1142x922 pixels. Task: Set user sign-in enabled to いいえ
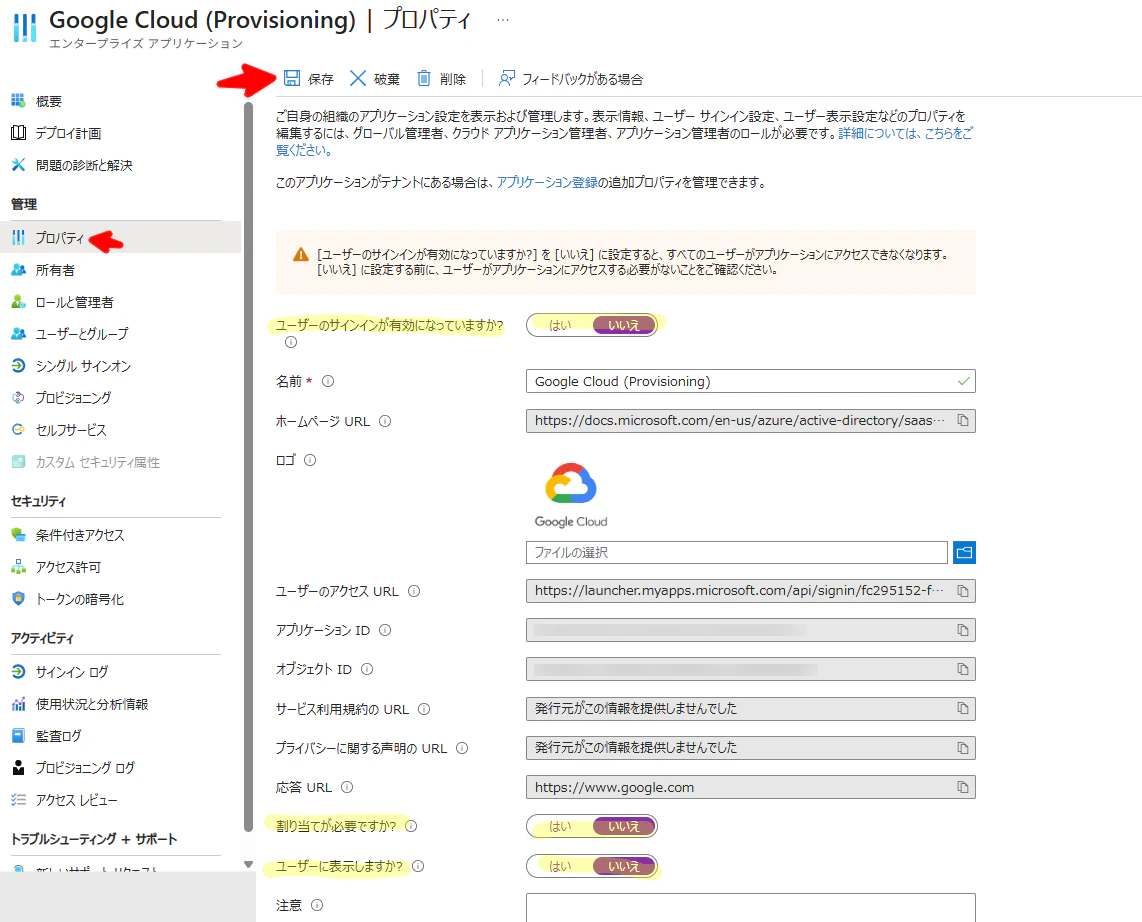[x=623, y=325]
